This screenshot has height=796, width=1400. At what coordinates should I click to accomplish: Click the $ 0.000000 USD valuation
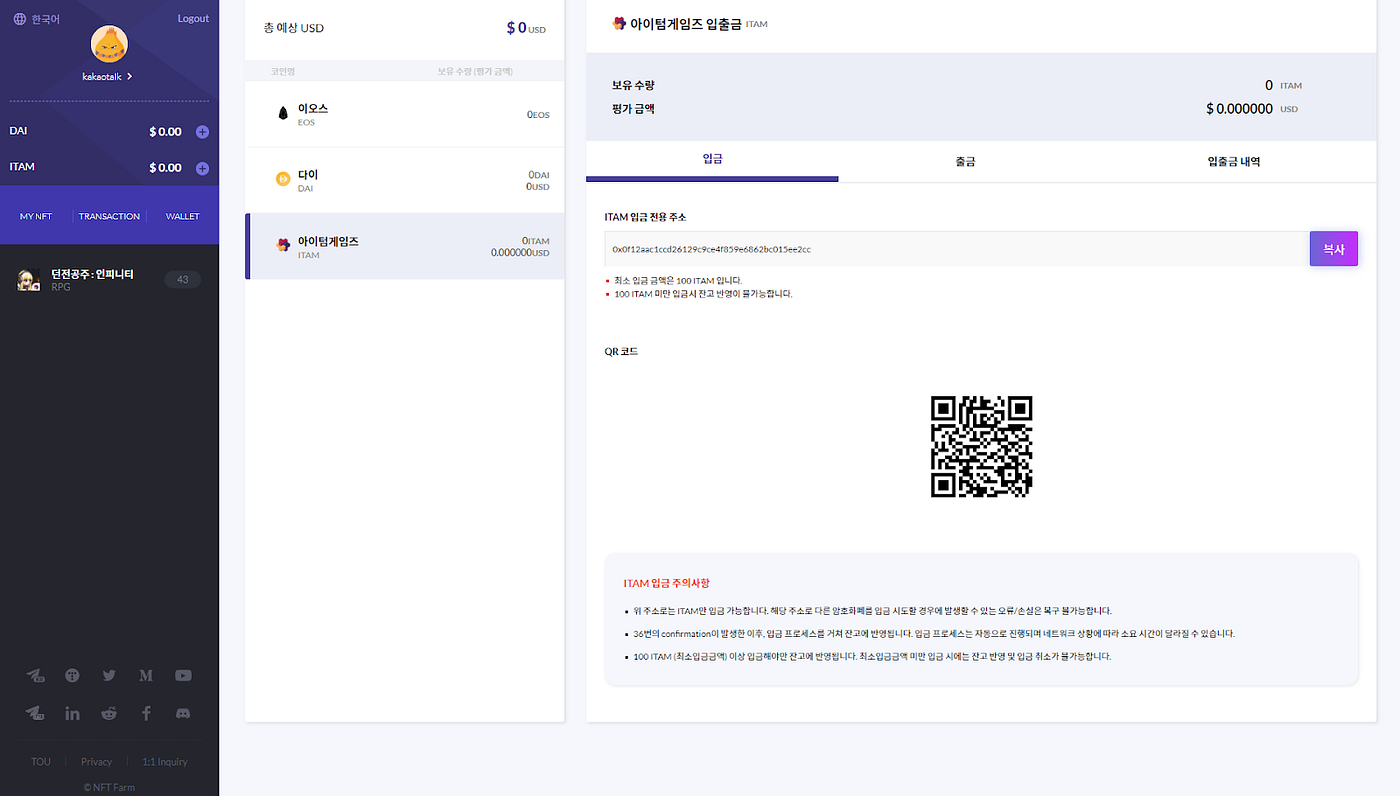(x=1252, y=108)
